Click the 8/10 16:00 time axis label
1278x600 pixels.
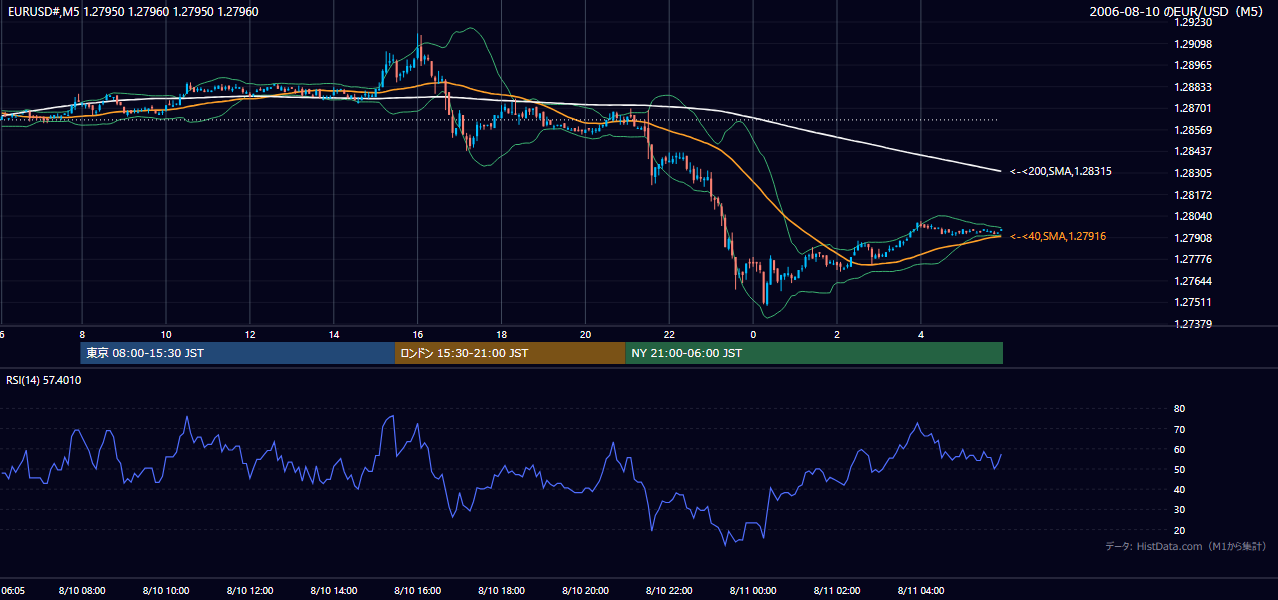[x=418, y=590]
